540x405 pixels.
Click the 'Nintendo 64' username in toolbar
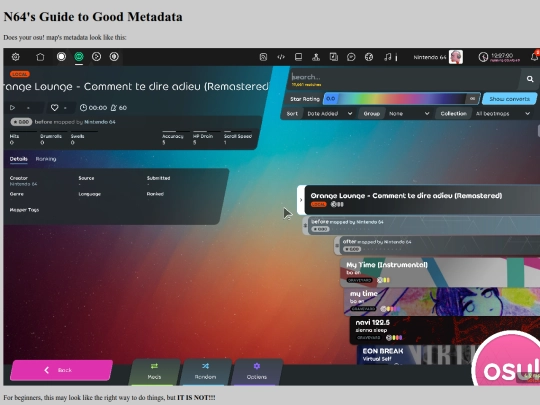pyautogui.click(x=430, y=57)
